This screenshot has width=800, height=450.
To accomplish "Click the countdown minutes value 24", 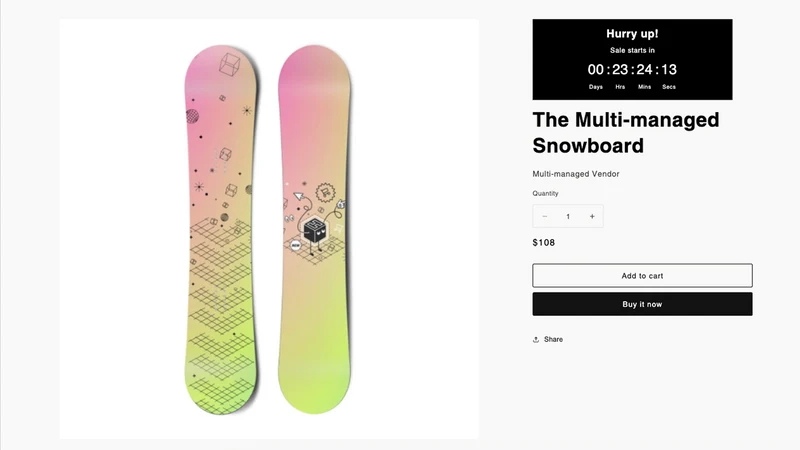I will 644,69.
